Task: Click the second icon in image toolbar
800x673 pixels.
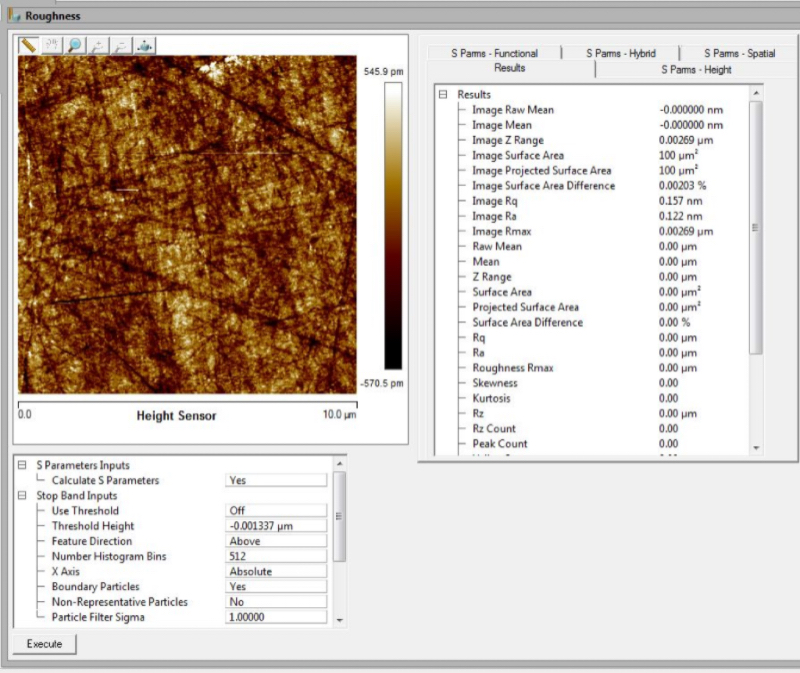Action: click(52, 45)
